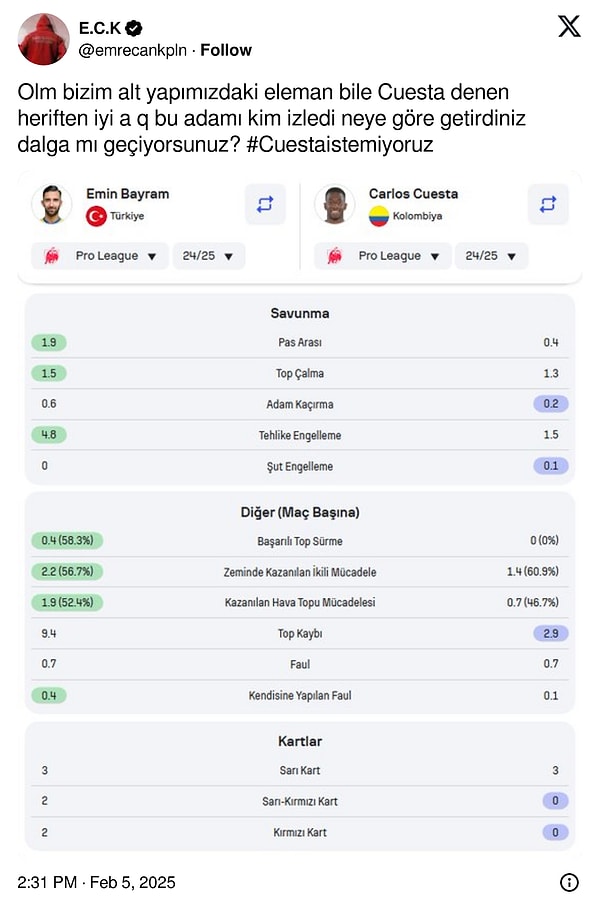Open tweet timestamp 2:31 PM Feb 5, 2025

click(96, 882)
